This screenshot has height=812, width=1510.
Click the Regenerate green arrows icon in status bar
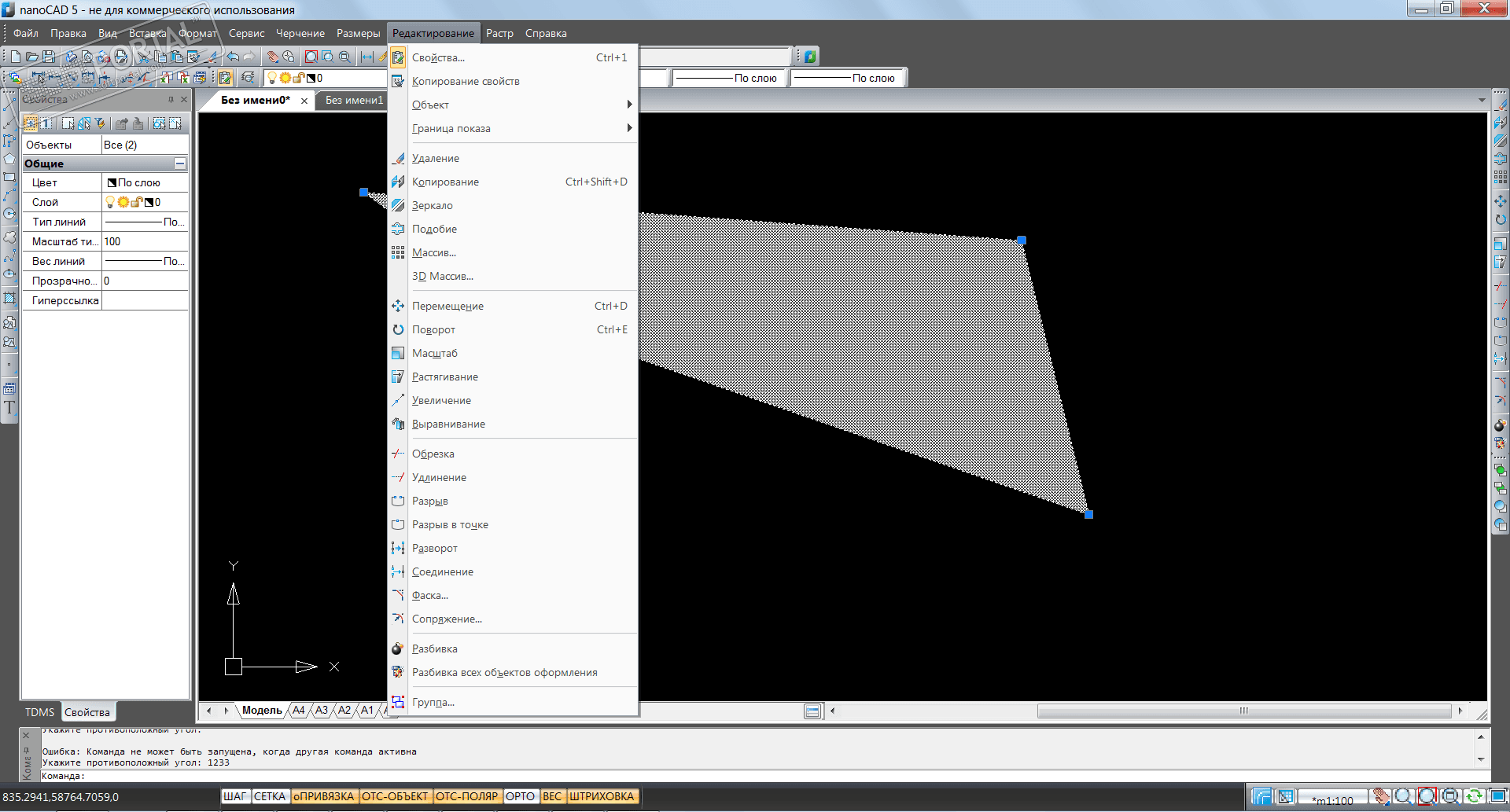coord(1475,796)
